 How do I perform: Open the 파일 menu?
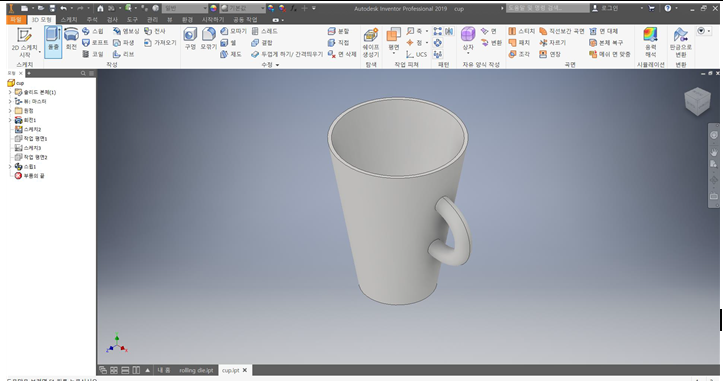[16, 19]
